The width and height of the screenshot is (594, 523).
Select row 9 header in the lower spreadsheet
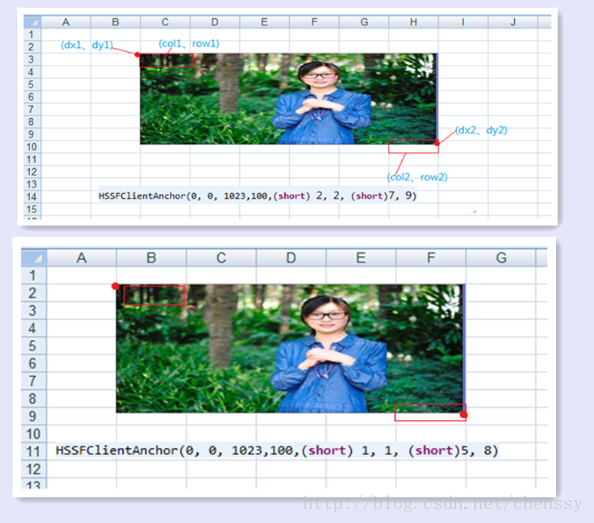(x=33, y=416)
